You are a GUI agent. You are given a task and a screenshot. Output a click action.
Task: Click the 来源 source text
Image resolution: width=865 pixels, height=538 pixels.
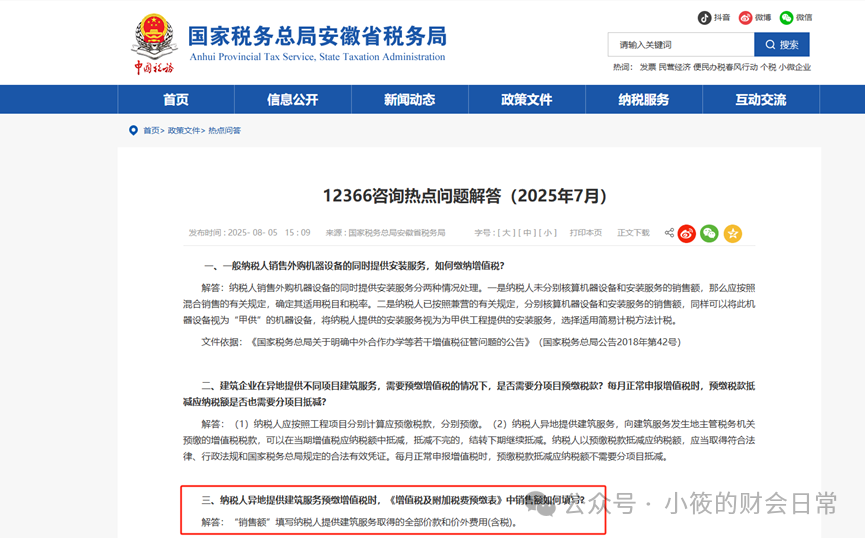coord(385,233)
